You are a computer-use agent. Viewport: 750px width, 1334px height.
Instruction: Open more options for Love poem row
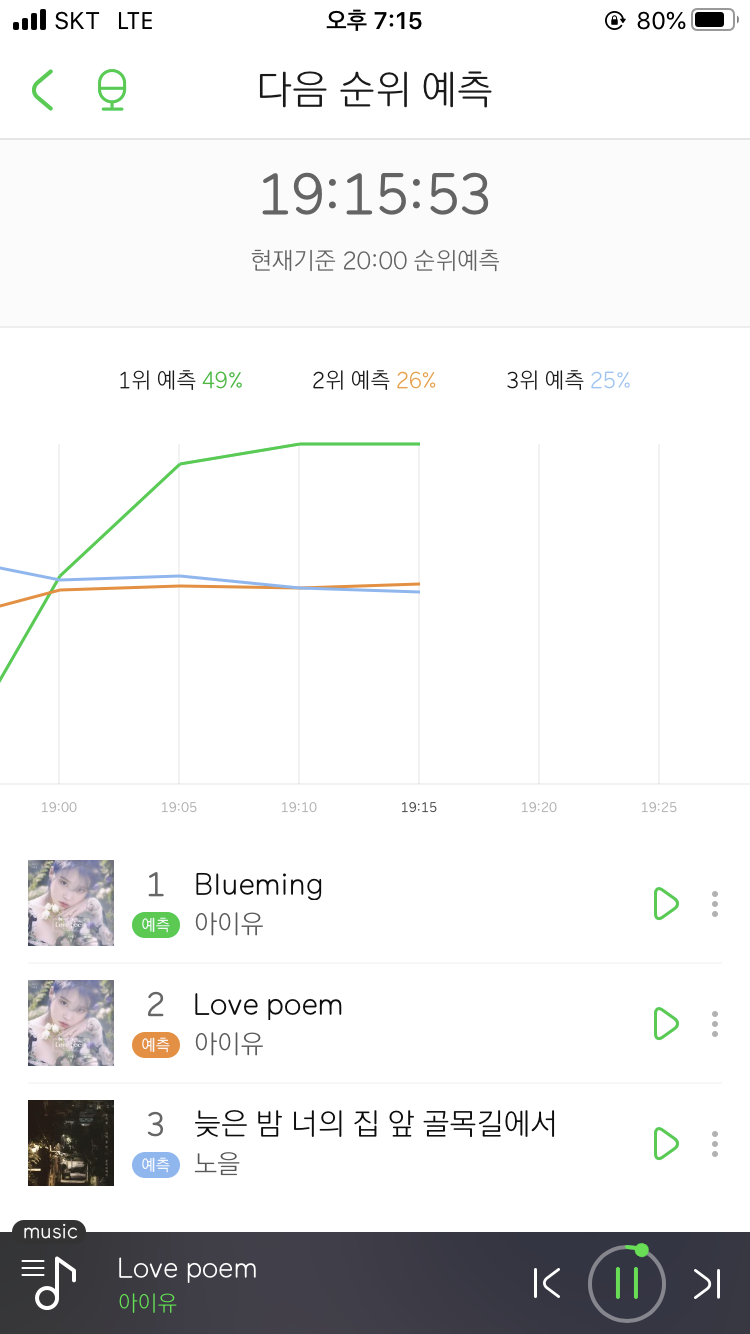pos(714,1023)
